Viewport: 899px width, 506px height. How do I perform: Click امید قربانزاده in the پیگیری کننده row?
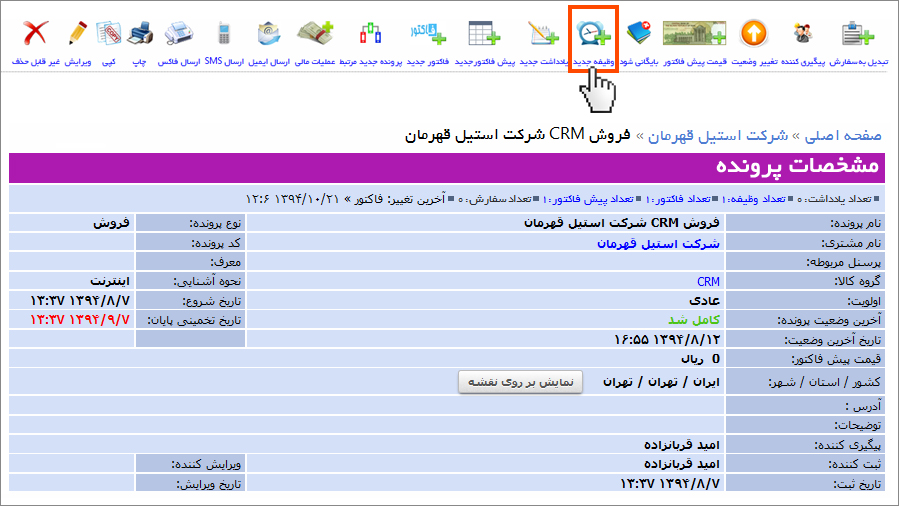(682, 445)
